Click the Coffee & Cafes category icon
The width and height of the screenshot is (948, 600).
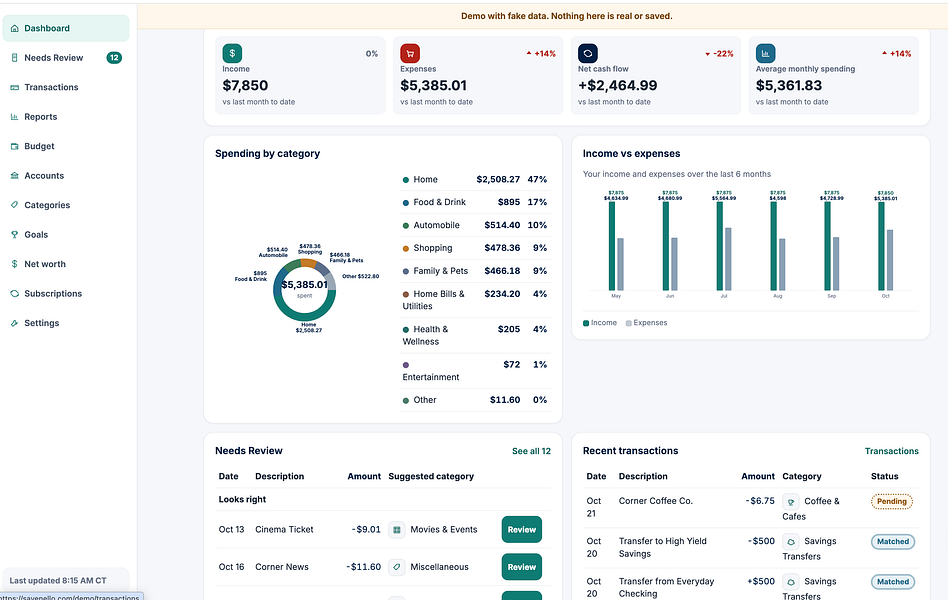[x=791, y=502]
